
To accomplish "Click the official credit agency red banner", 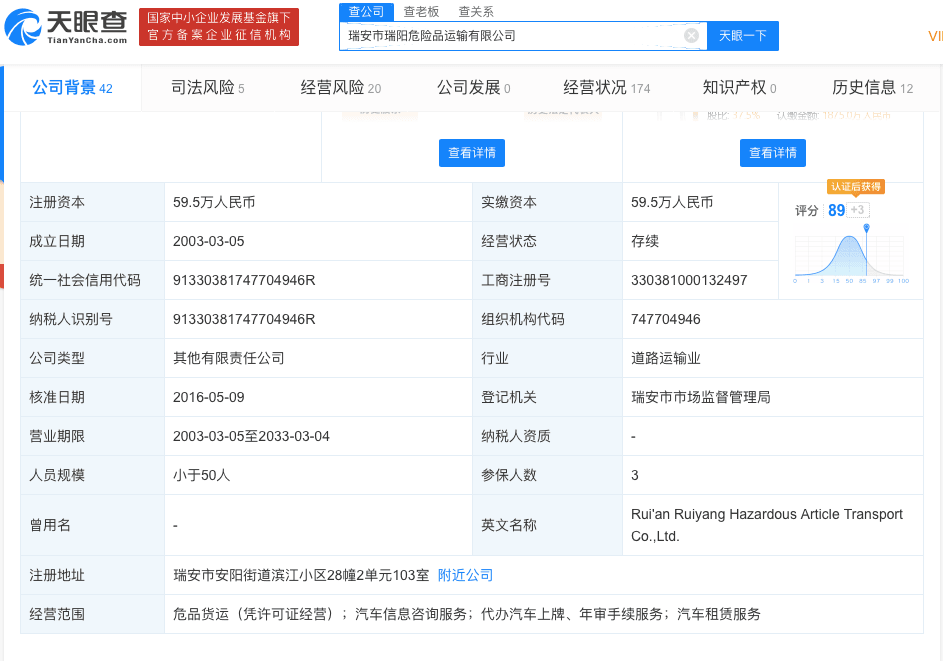I will click(x=219, y=27).
